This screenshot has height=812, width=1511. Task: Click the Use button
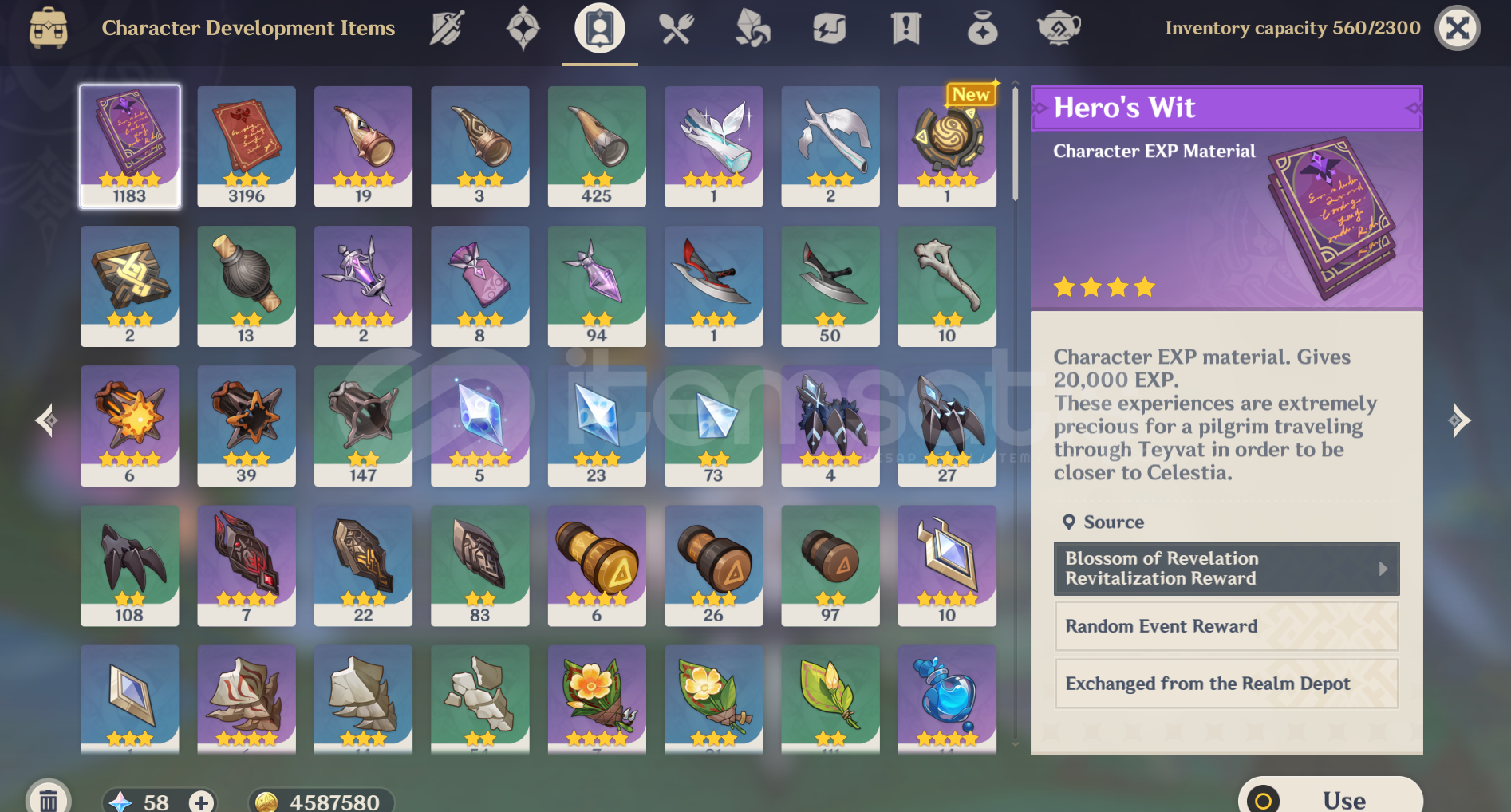1330,796
